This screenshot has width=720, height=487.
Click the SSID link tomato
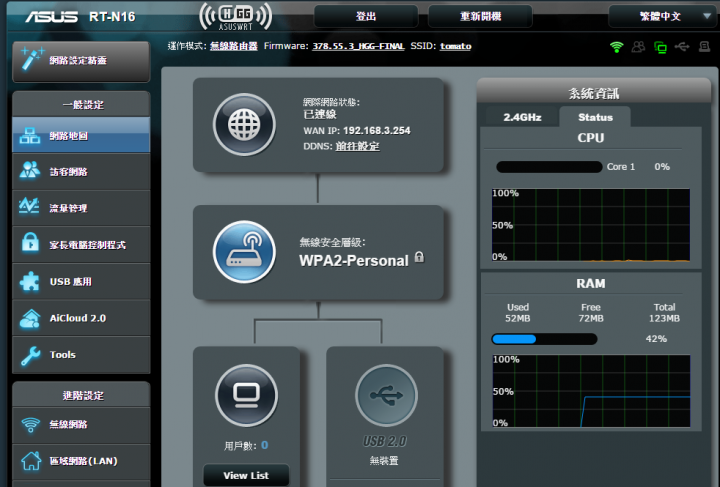[x=456, y=46]
